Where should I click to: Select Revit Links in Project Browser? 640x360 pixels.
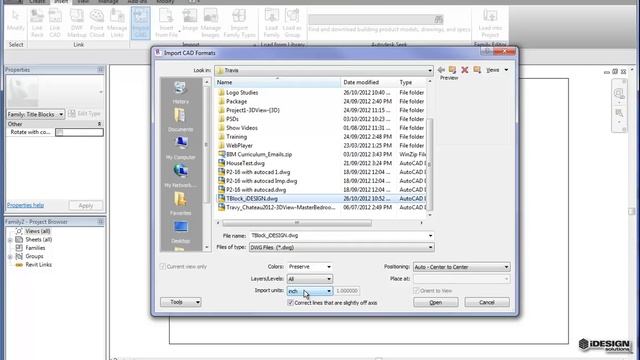[x=38, y=264]
